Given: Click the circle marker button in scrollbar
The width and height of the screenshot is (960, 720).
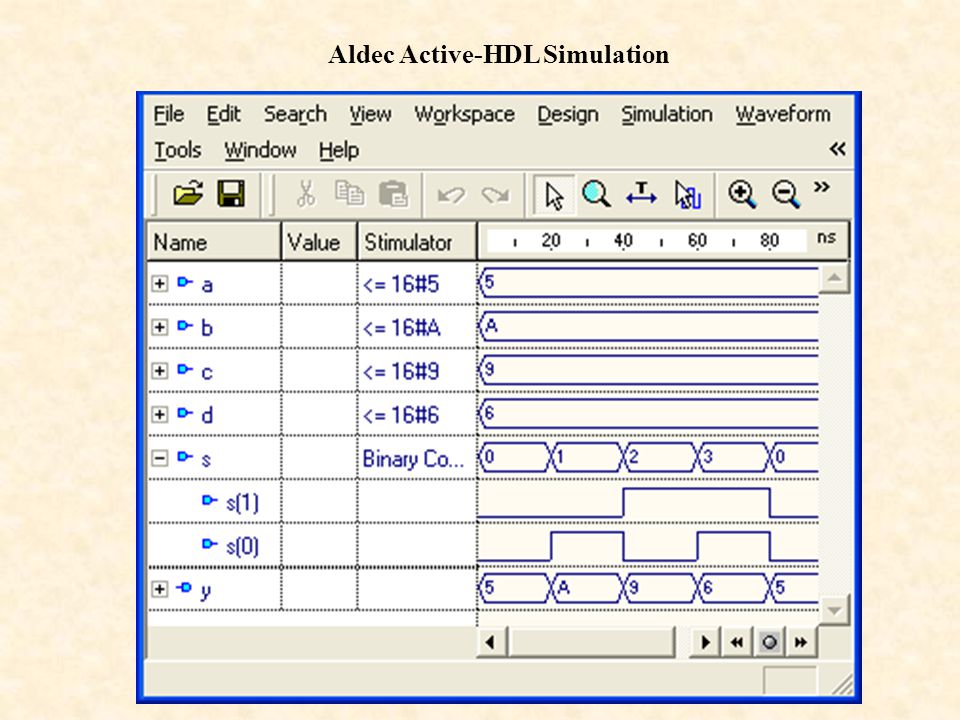Looking at the screenshot, I should [769, 642].
